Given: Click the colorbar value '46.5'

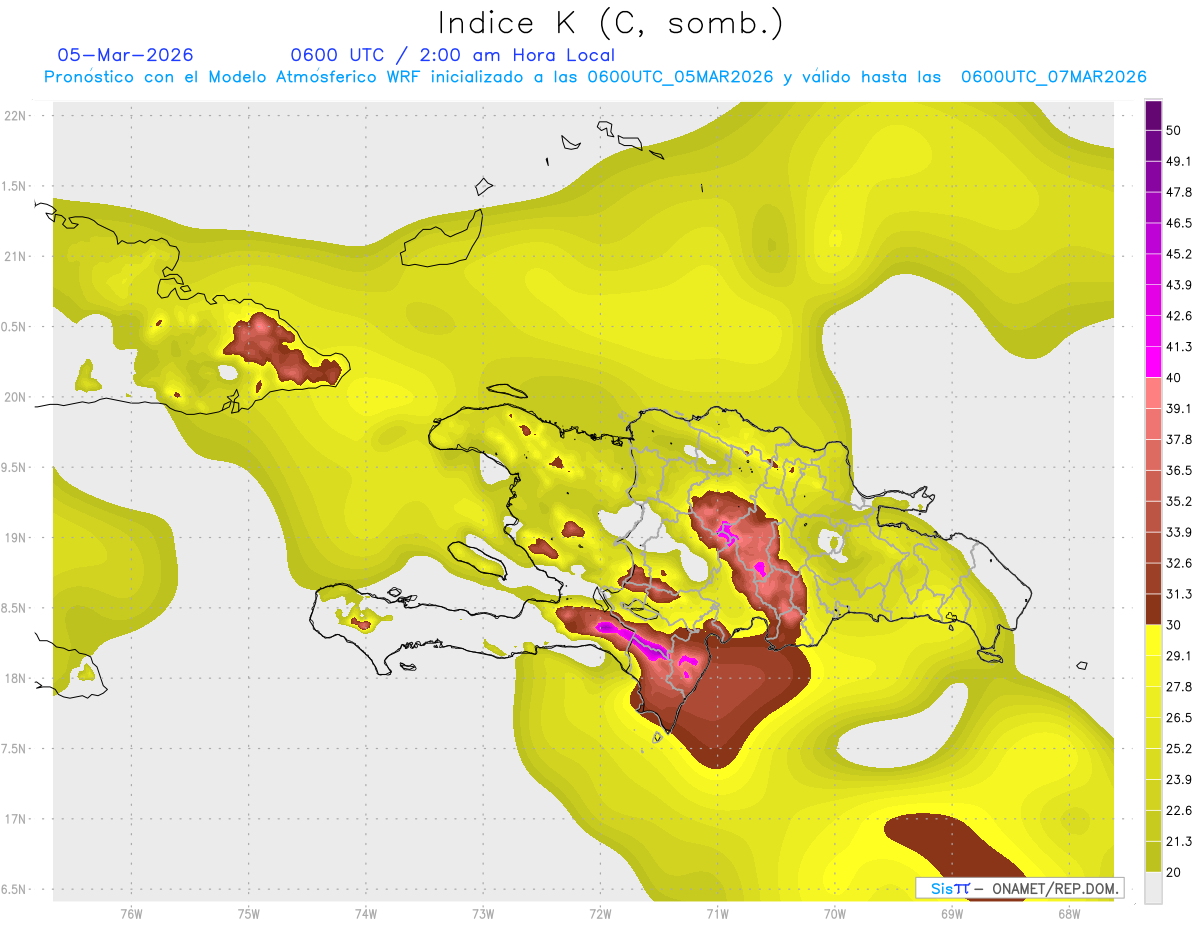Looking at the screenshot, I should point(1179,223).
